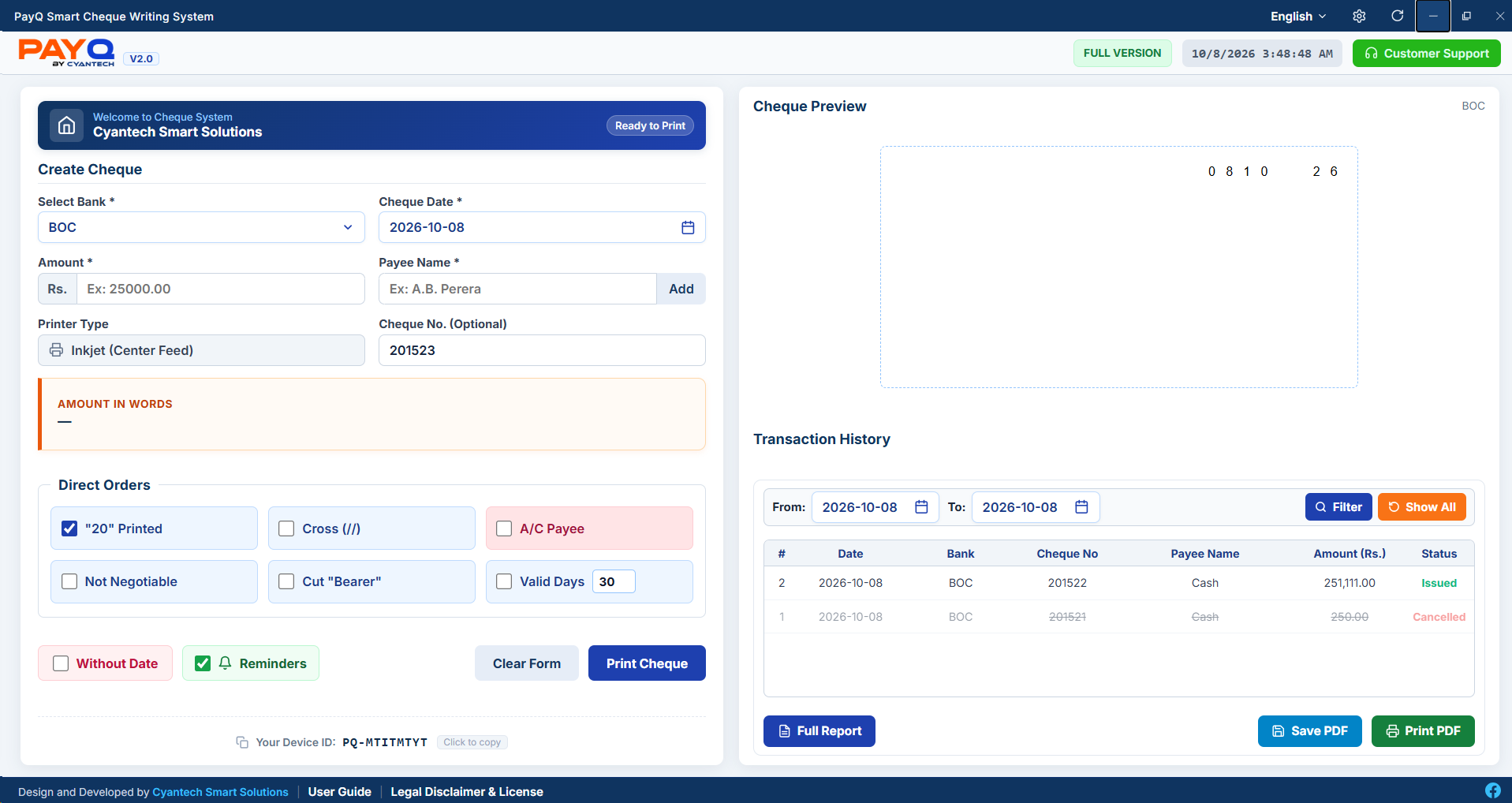Screen dimensions: 1512x803
Task: Add the payee name with Add button
Action: (681, 289)
